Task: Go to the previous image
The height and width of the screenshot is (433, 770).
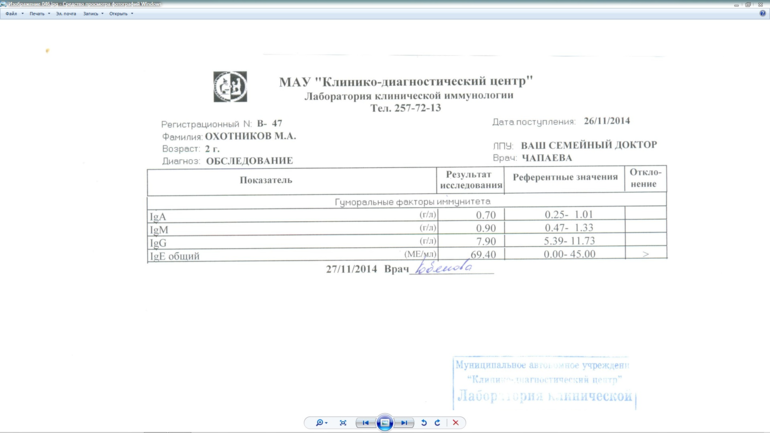Action: coord(366,423)
